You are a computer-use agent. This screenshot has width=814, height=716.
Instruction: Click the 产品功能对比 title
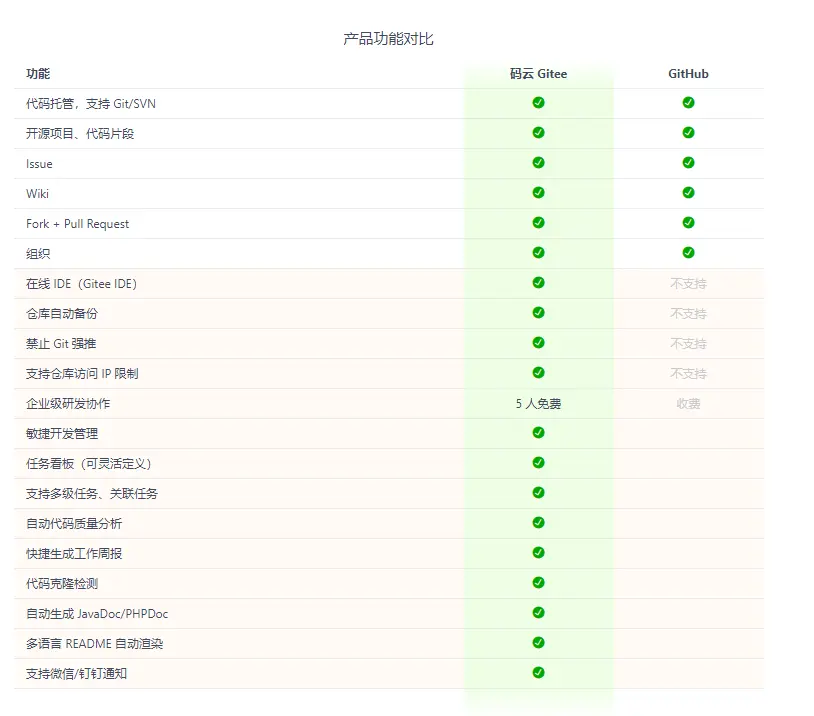388,39
